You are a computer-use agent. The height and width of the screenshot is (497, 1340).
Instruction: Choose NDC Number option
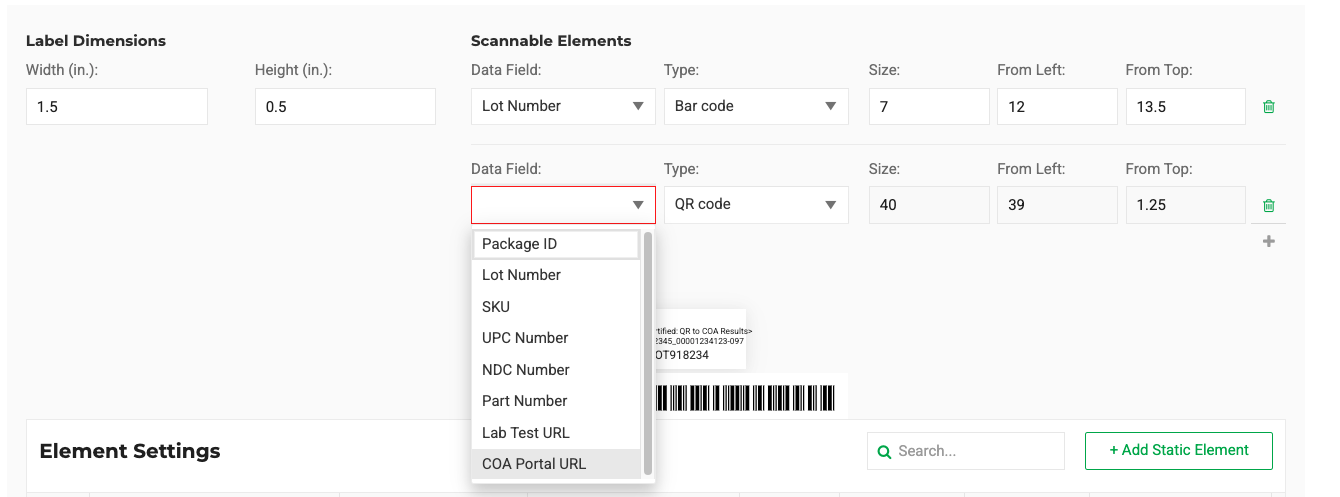click(x=556, y=370)
